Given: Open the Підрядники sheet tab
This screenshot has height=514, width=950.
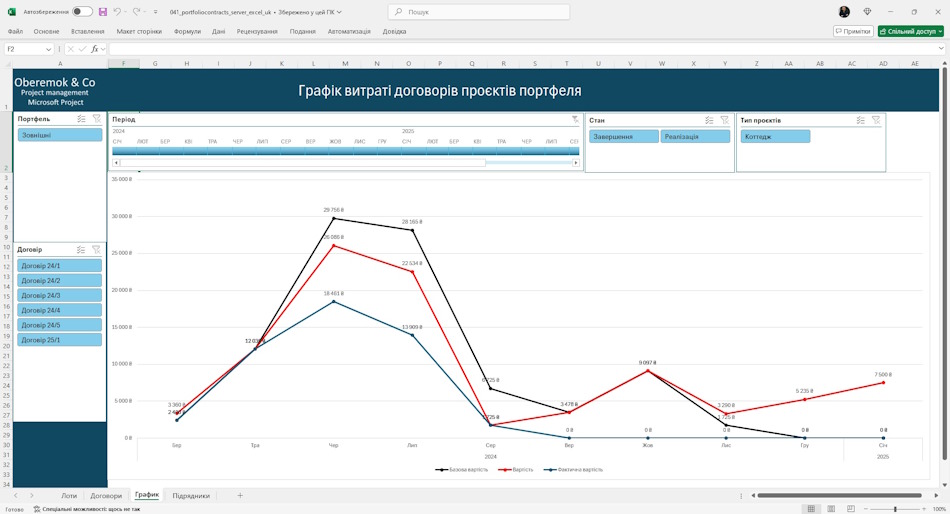Looking at the screenshot, I should 191,496.
